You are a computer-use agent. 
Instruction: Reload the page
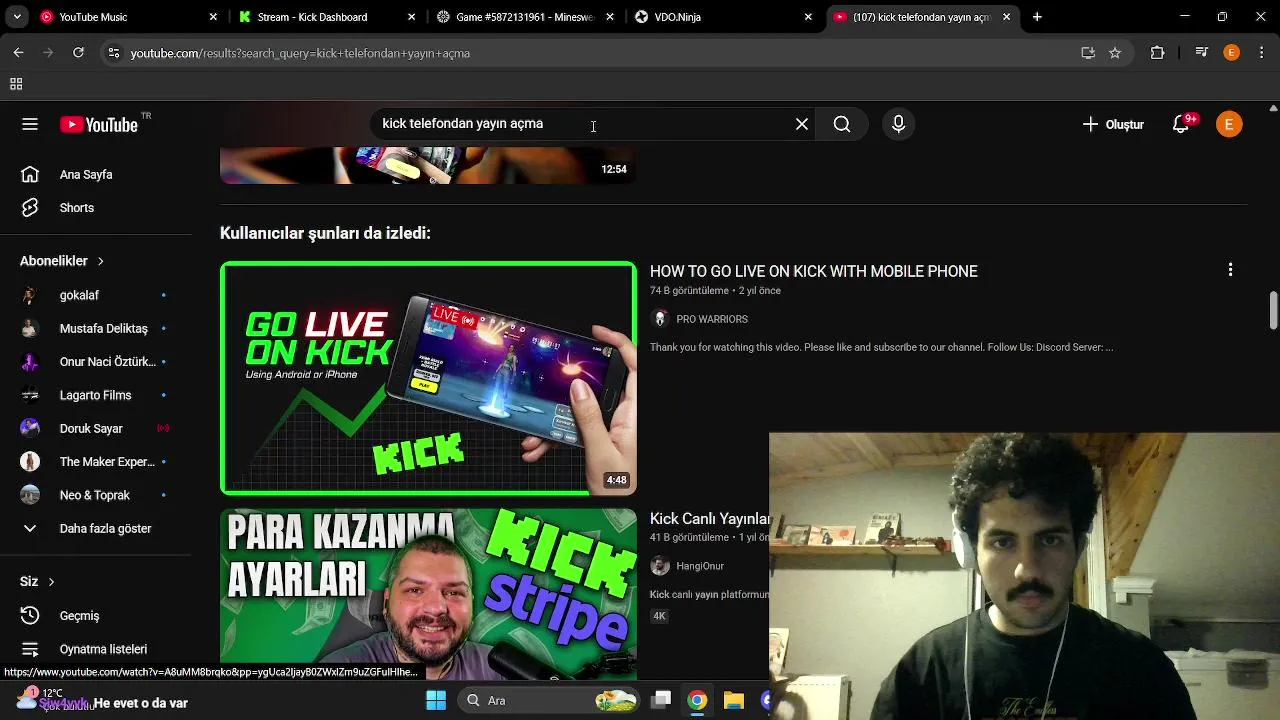(78, 53)
